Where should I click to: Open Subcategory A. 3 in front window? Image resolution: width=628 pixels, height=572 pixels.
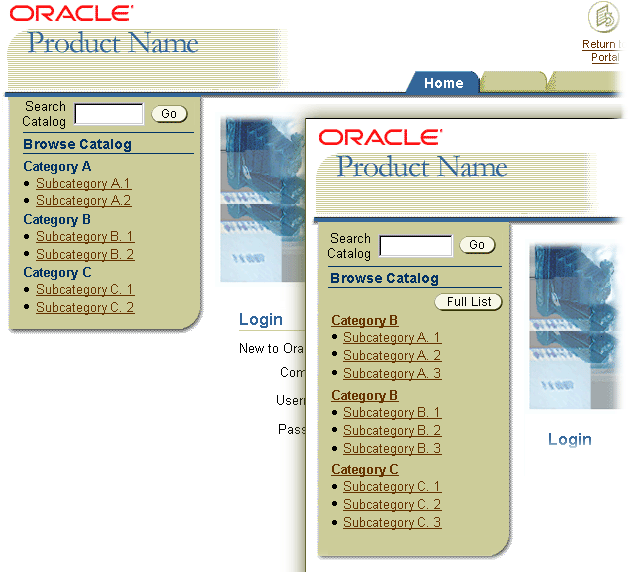[x=392, y=373]
